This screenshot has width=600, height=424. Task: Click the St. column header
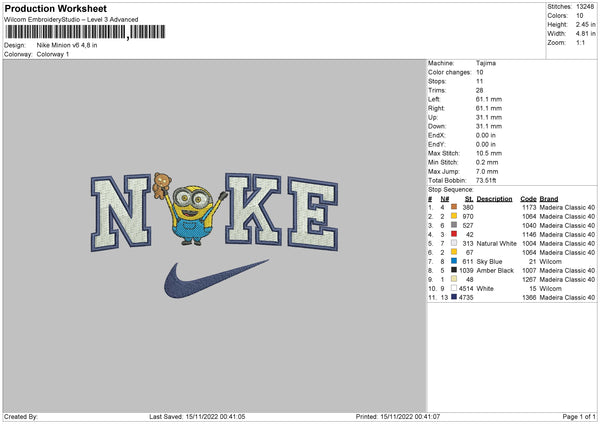469,199
